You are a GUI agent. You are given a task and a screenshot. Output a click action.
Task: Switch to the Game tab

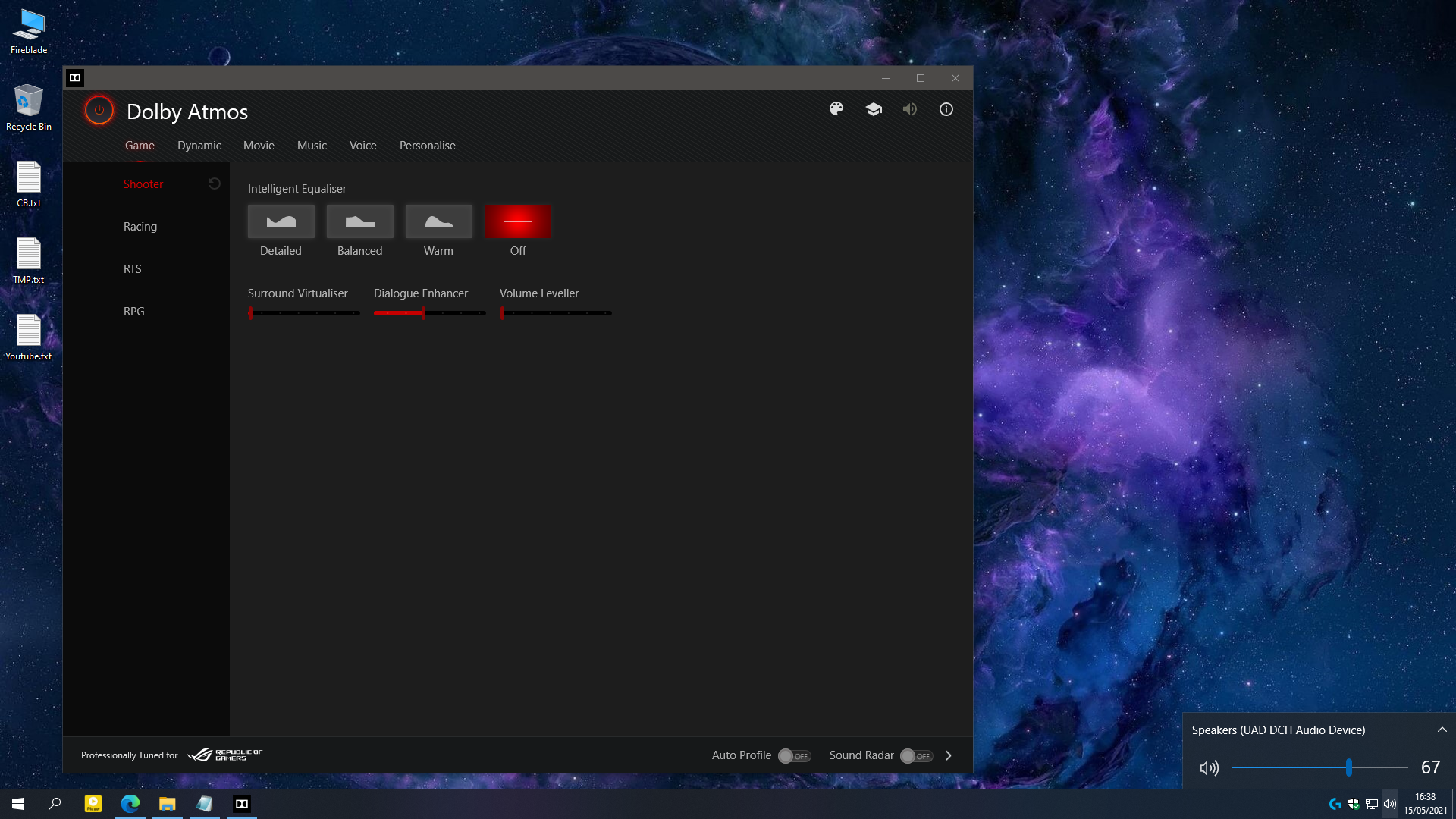[140, 146]
